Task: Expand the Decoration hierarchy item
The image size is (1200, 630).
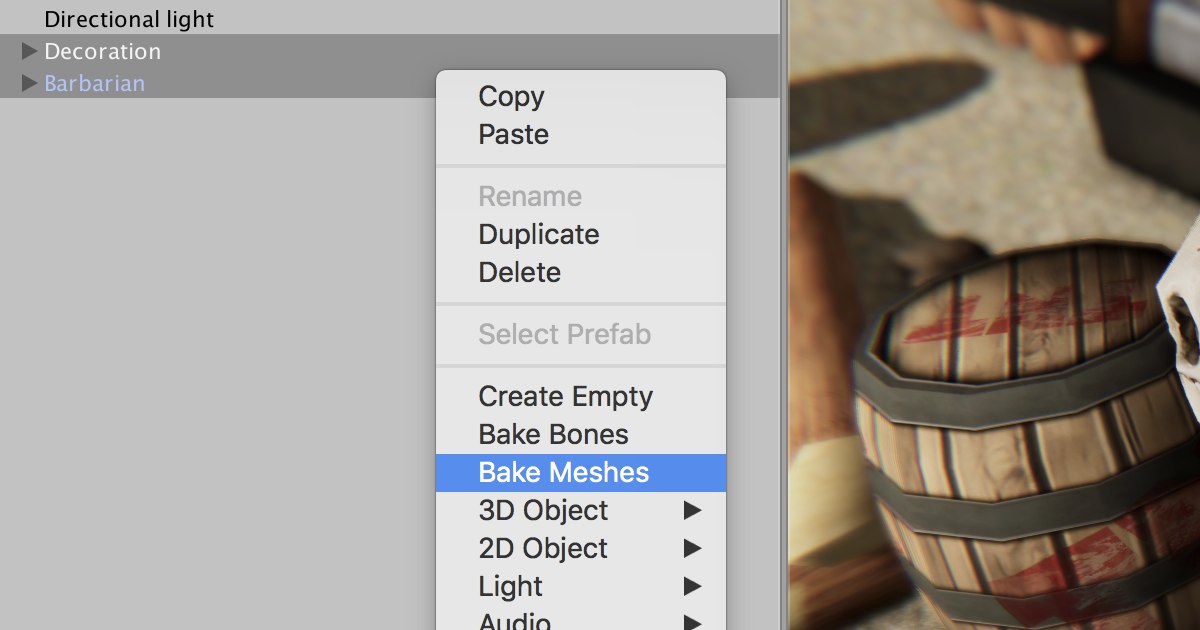Action: [29, 51]
